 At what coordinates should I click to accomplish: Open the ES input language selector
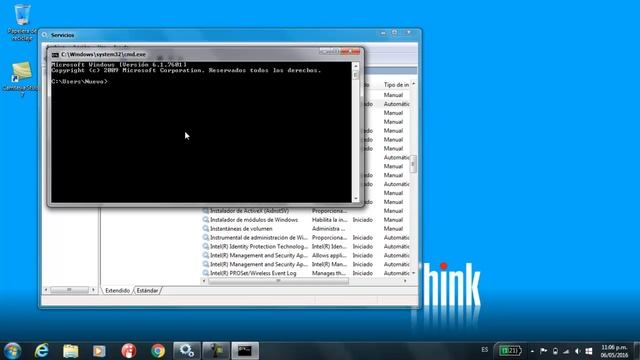click(x=484, y=350)
